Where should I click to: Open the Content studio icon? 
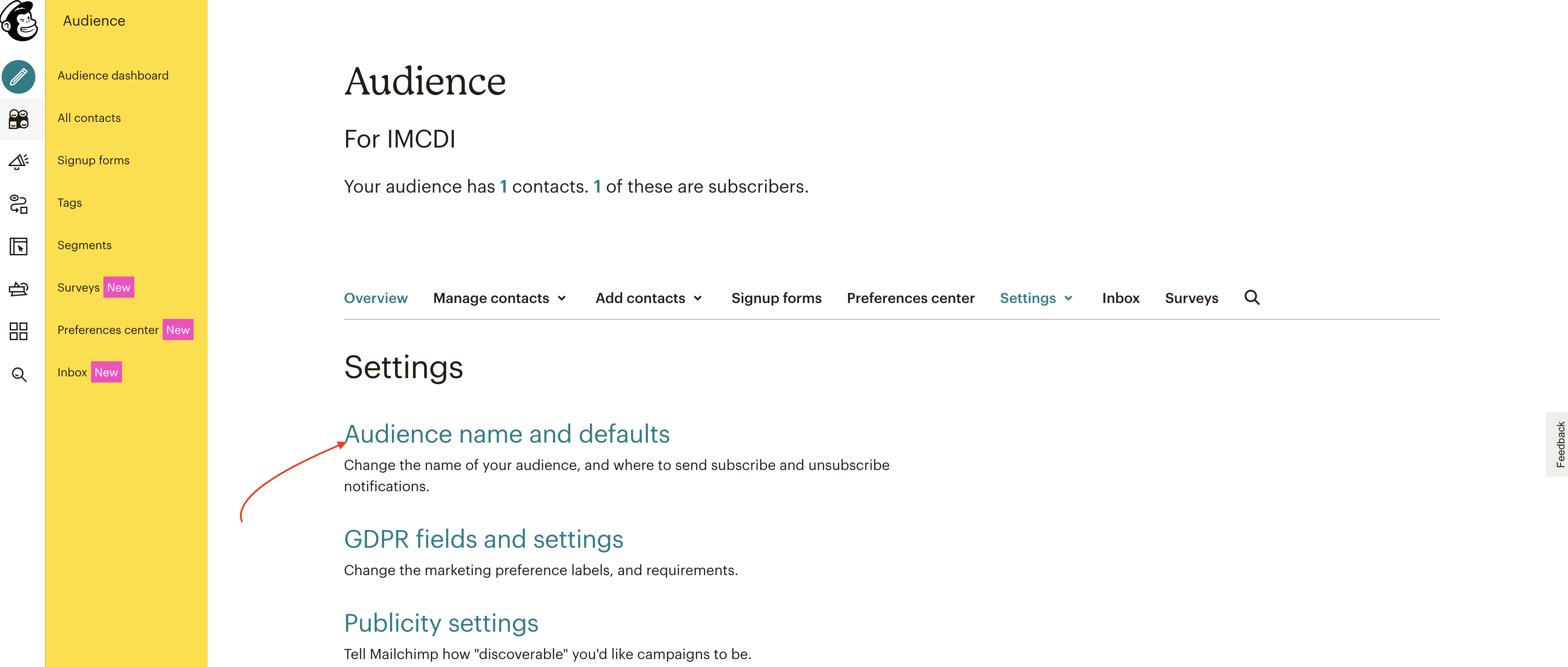tap(19, 288)
